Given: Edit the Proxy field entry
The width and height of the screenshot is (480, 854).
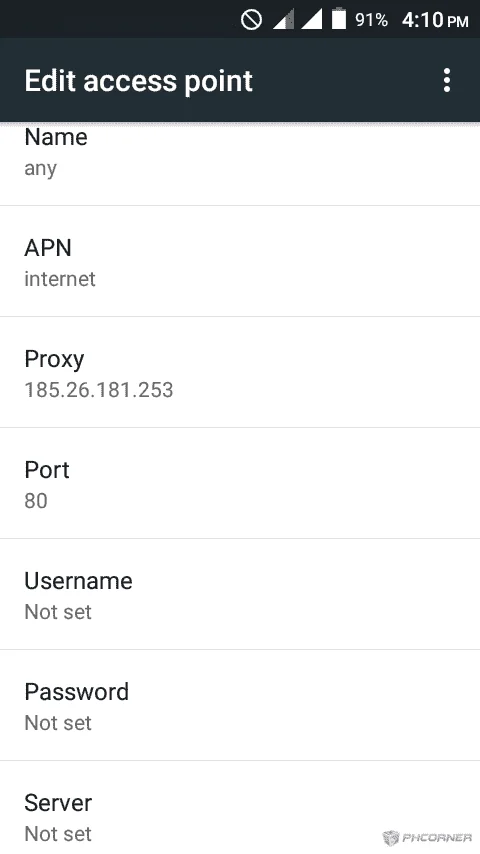Looking at the screenshot, I should pos(240,373).
